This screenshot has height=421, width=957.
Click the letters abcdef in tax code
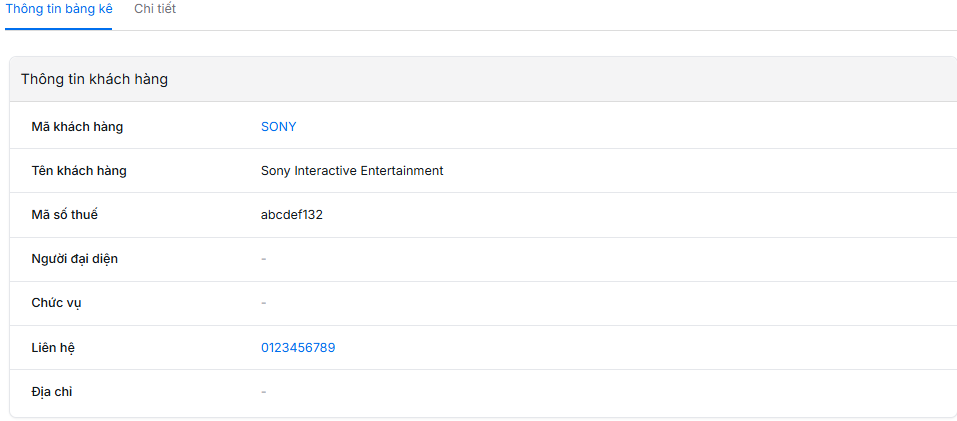tap(281, 215)
